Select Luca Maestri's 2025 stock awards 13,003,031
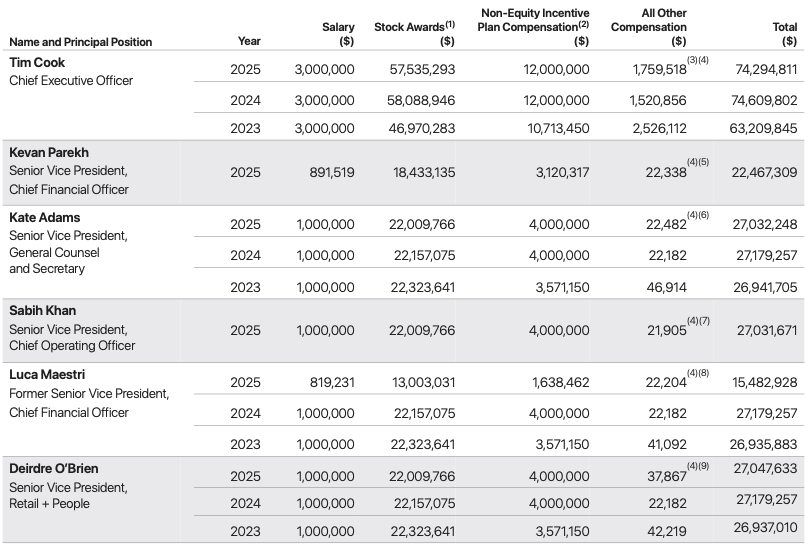Image resolution: width=809 pixels, height=545 pixels. pos(422,382)
